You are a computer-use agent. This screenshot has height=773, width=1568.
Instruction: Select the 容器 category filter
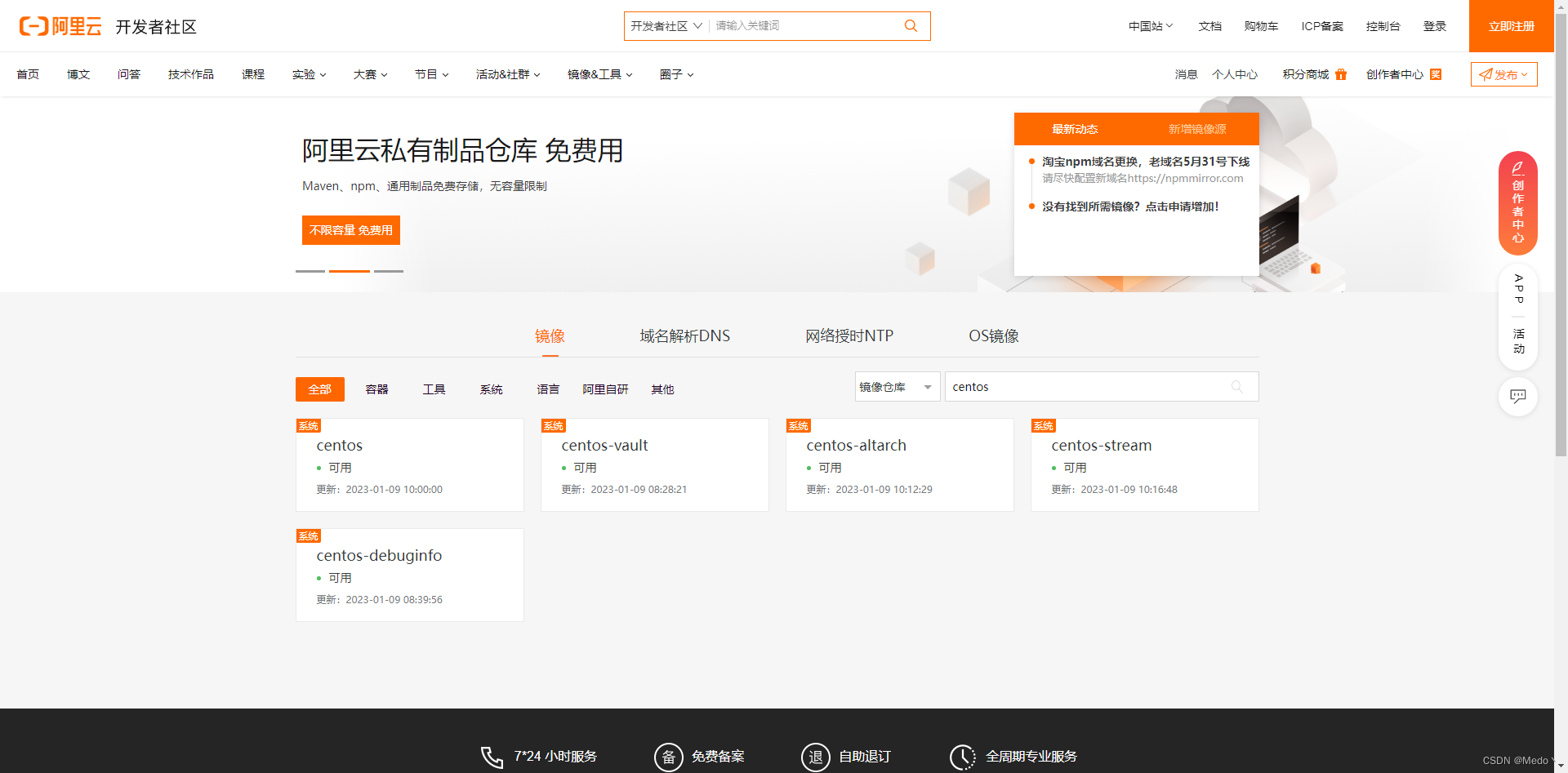(377, 389)
